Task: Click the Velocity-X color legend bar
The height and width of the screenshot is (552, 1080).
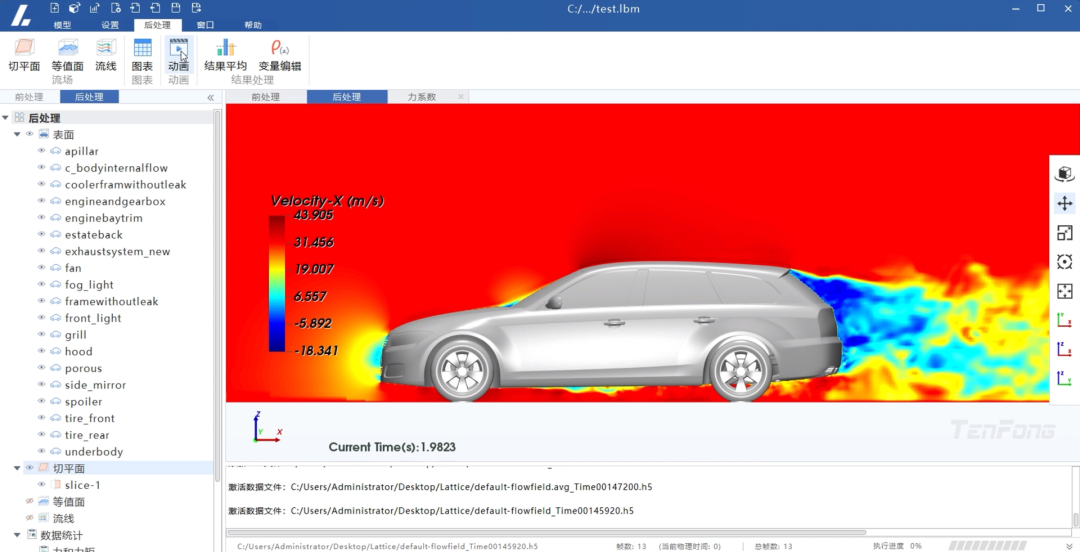Action: pyautogui.click(x=277, y=283)
